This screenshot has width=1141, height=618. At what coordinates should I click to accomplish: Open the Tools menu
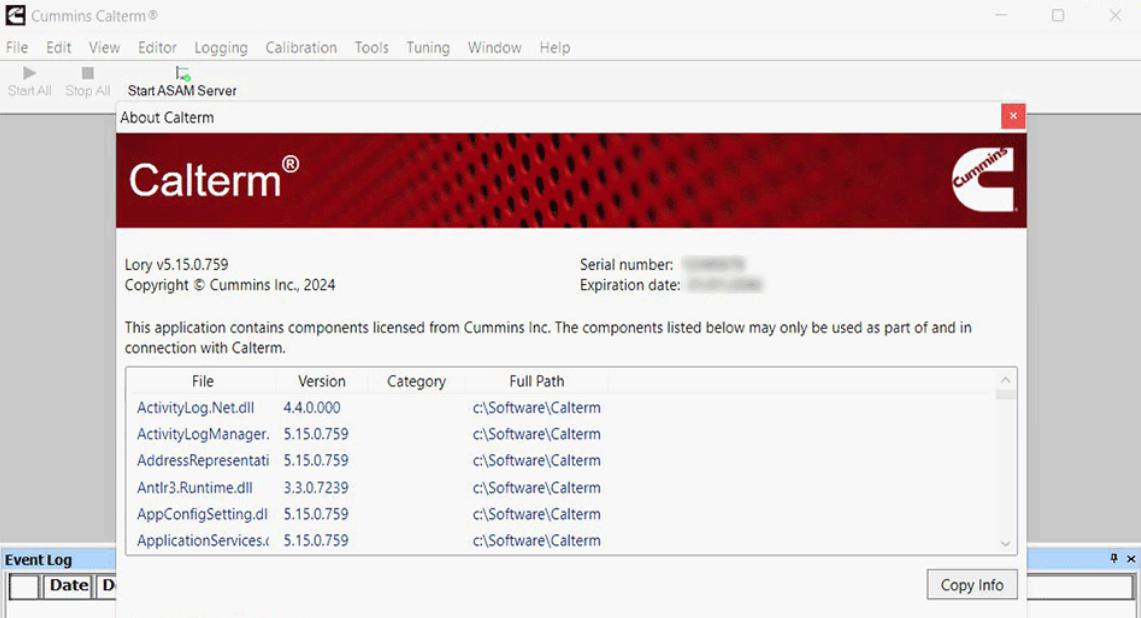371,47
